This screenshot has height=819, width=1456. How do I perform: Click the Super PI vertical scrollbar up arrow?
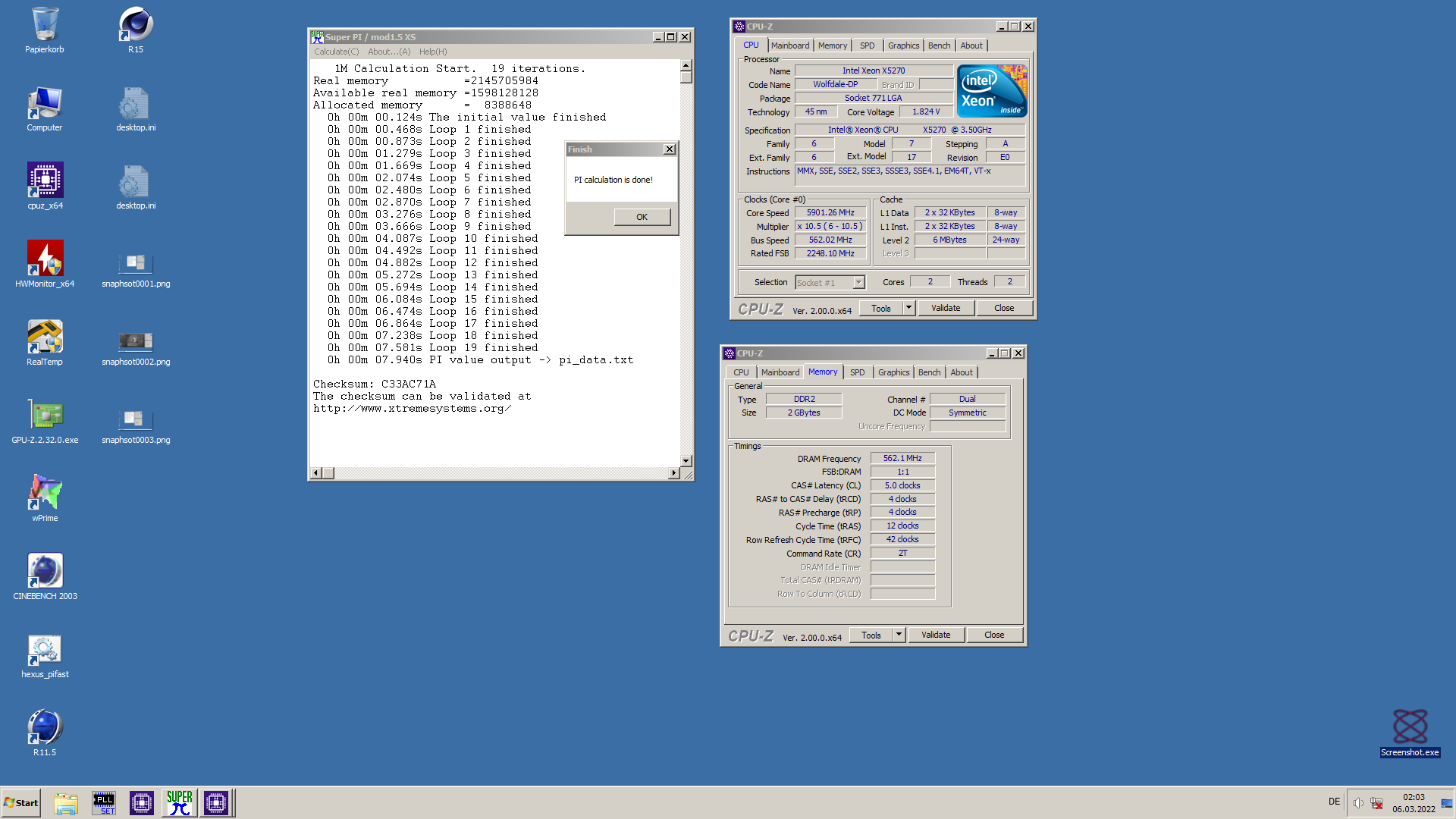tap(686, 66)
